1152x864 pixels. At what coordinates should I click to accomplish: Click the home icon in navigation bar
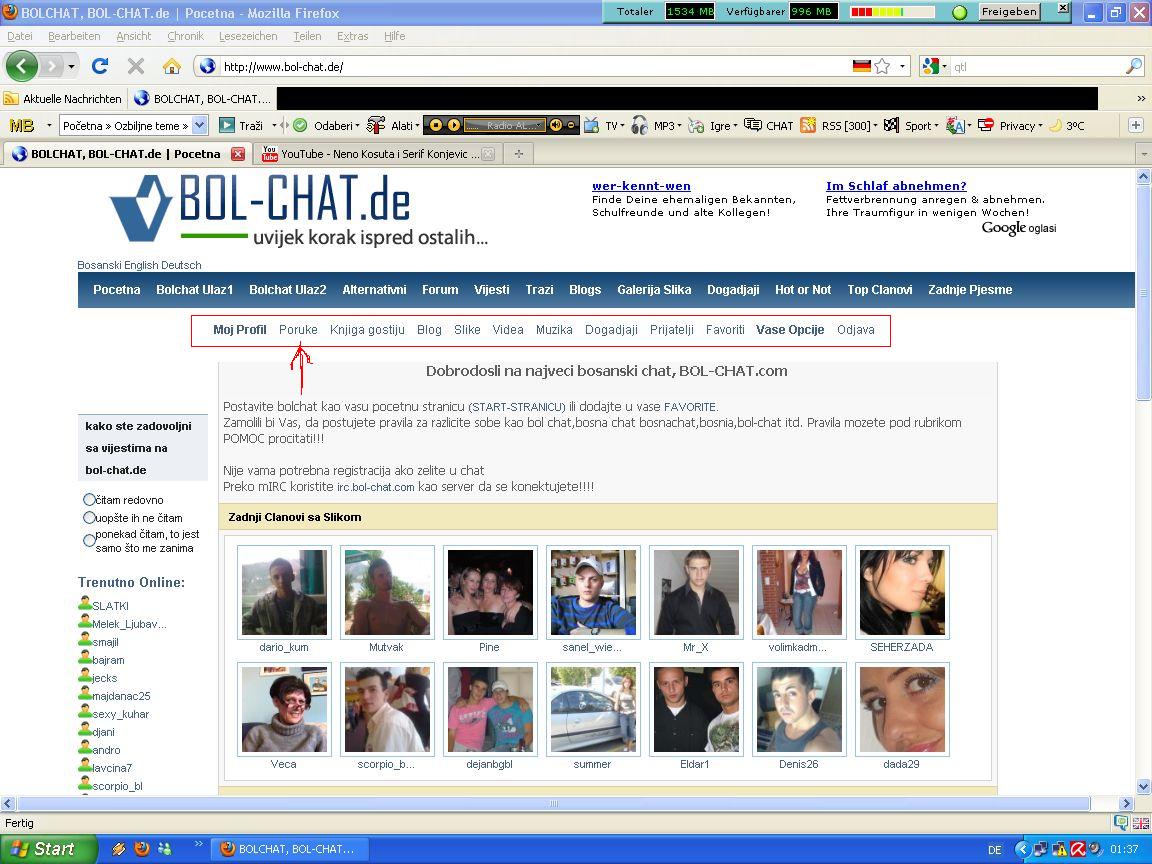171,66
